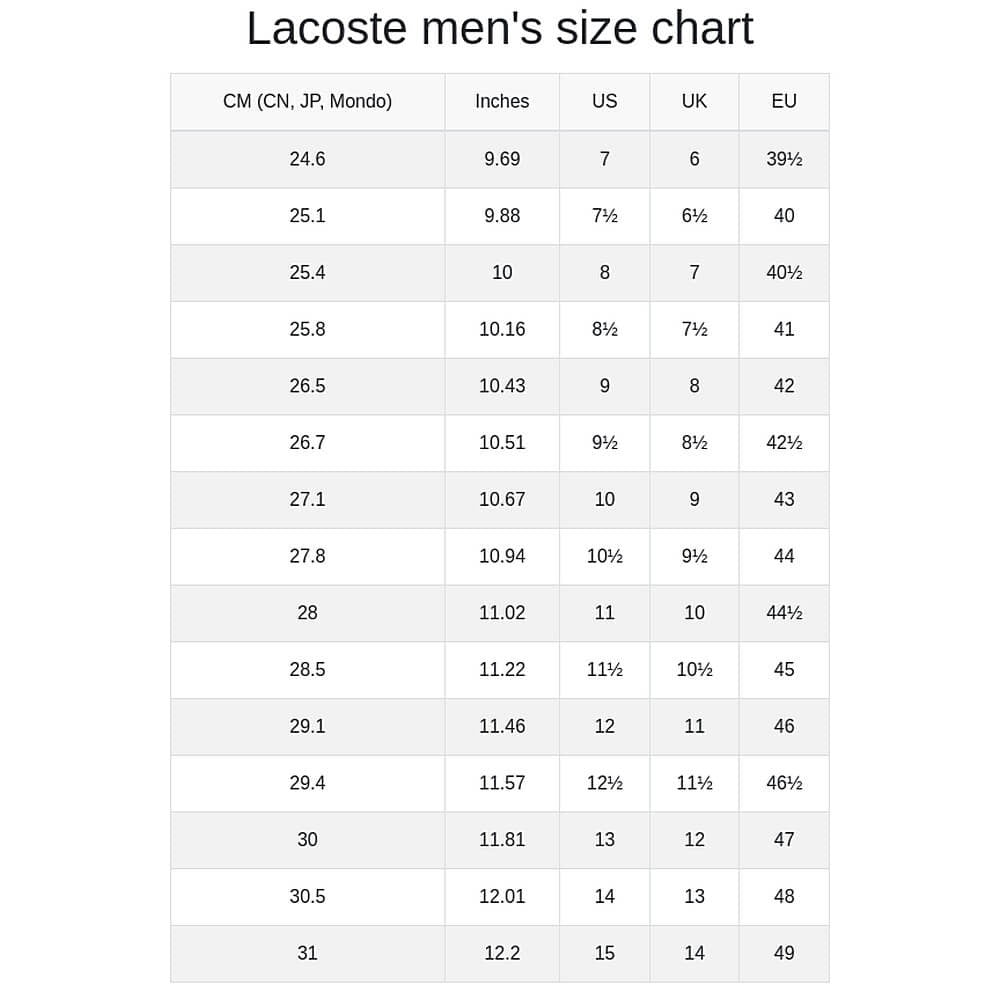Select the US column header
The image size is (1000, 1000).
tap(604, 101)
